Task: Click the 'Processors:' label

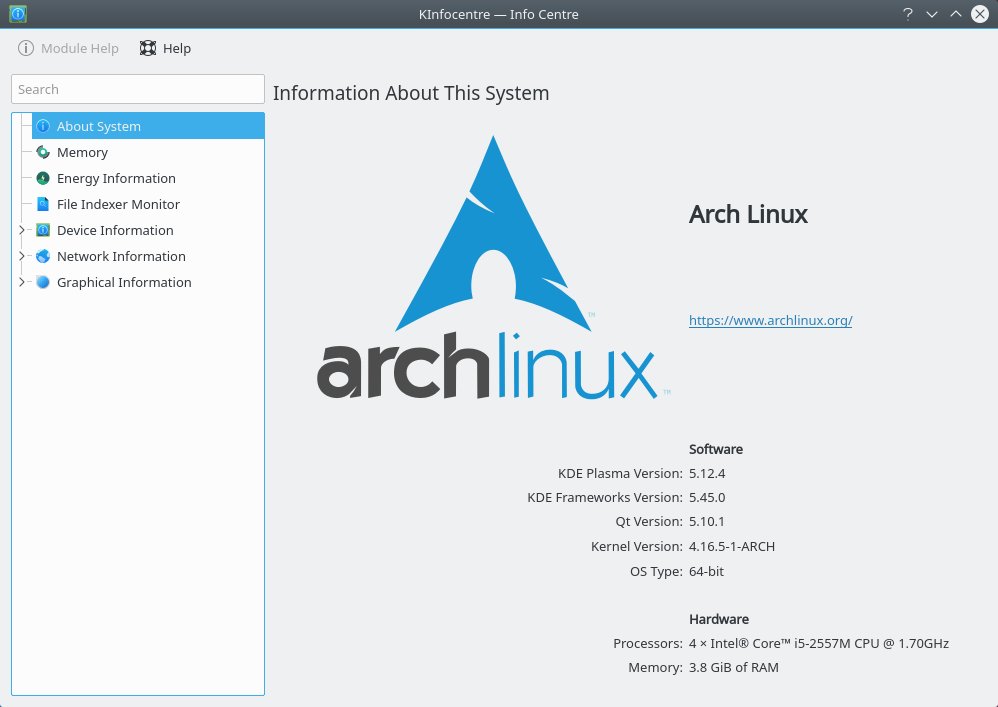Action: [x=648, y=643]
